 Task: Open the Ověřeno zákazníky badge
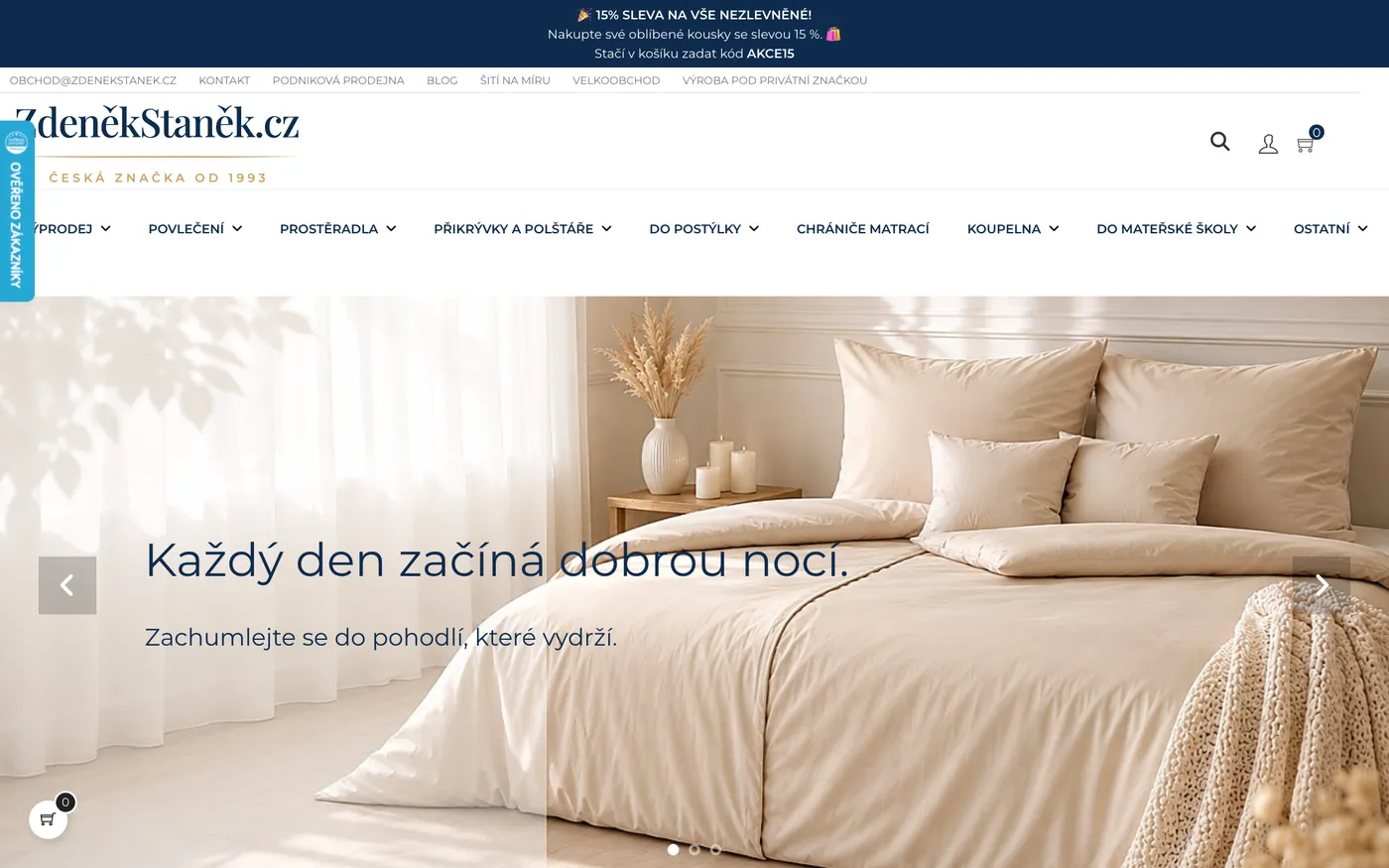pyautogui.click(x=17, y=211)
